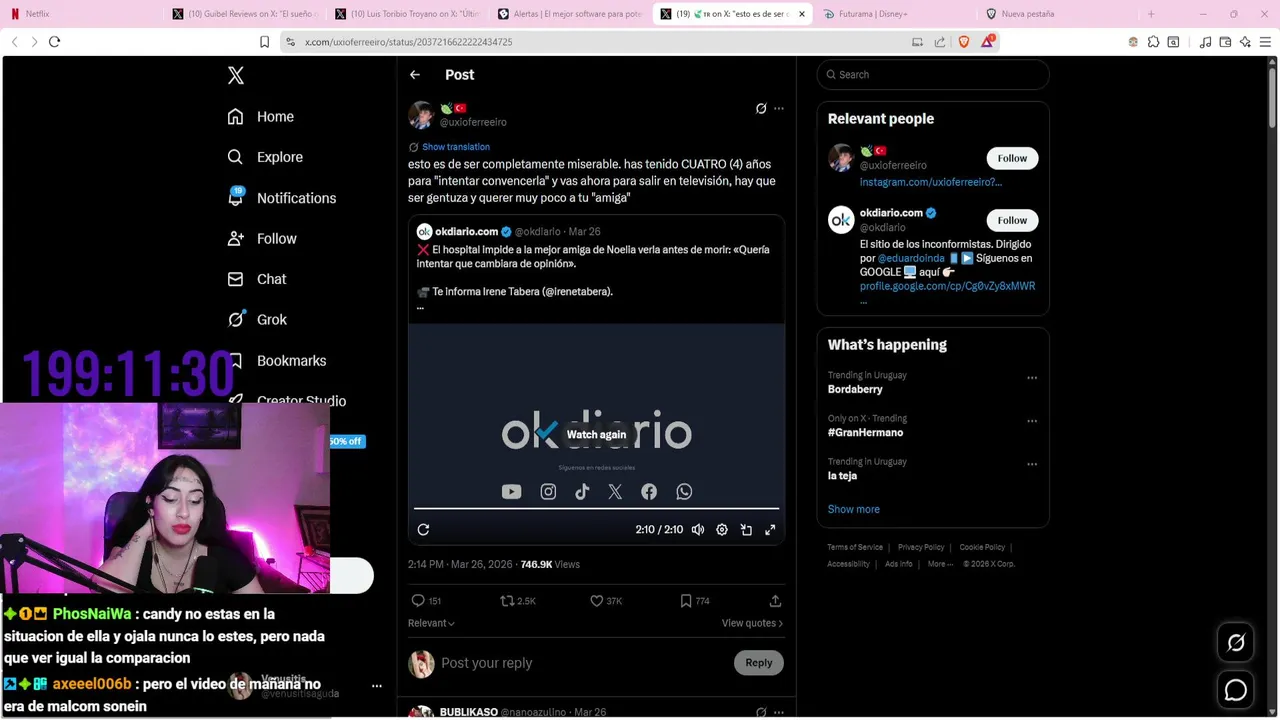Click the Reply button
The height and width of the screenshot is (720, 1280).
pos(759,663)
